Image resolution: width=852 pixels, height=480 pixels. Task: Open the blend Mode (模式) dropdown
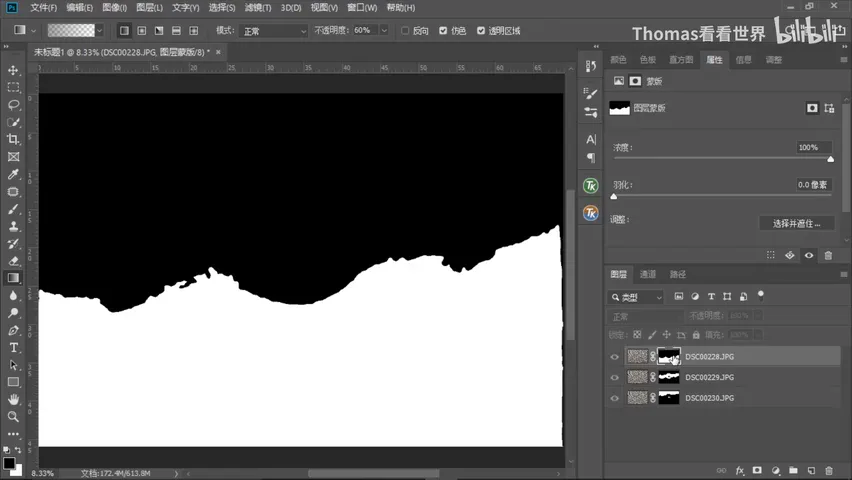[x=274, y=31]
